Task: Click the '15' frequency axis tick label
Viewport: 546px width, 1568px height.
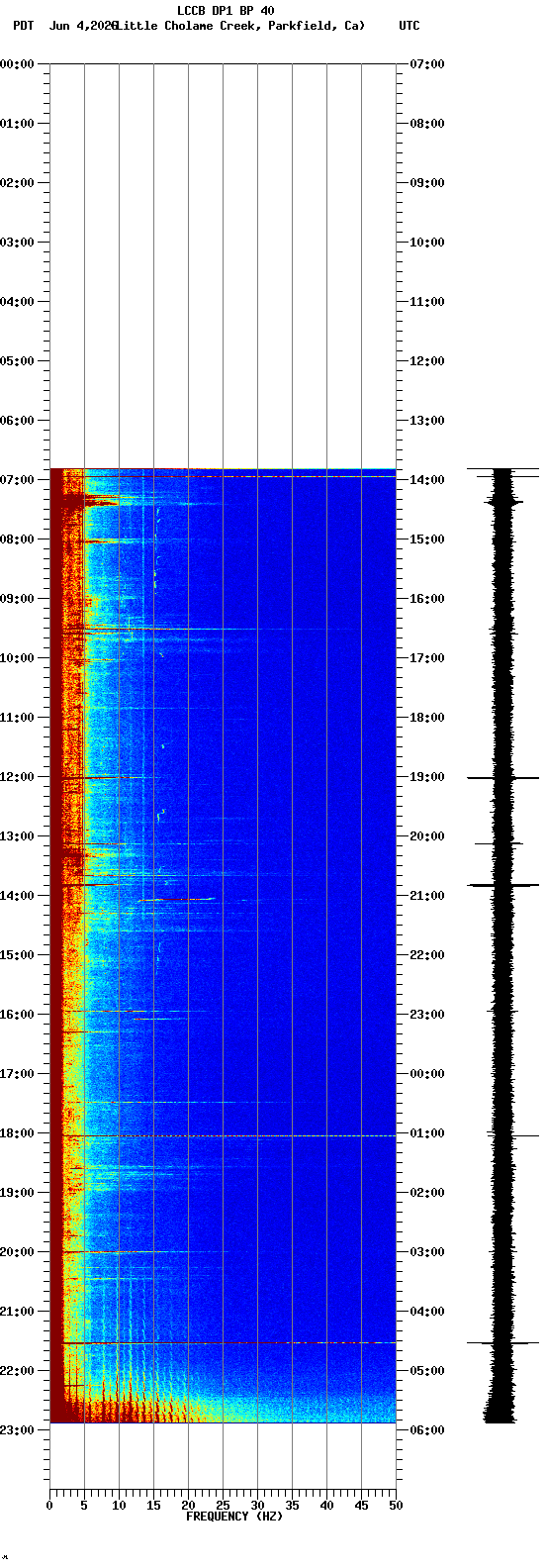Action: (153, 1506)
